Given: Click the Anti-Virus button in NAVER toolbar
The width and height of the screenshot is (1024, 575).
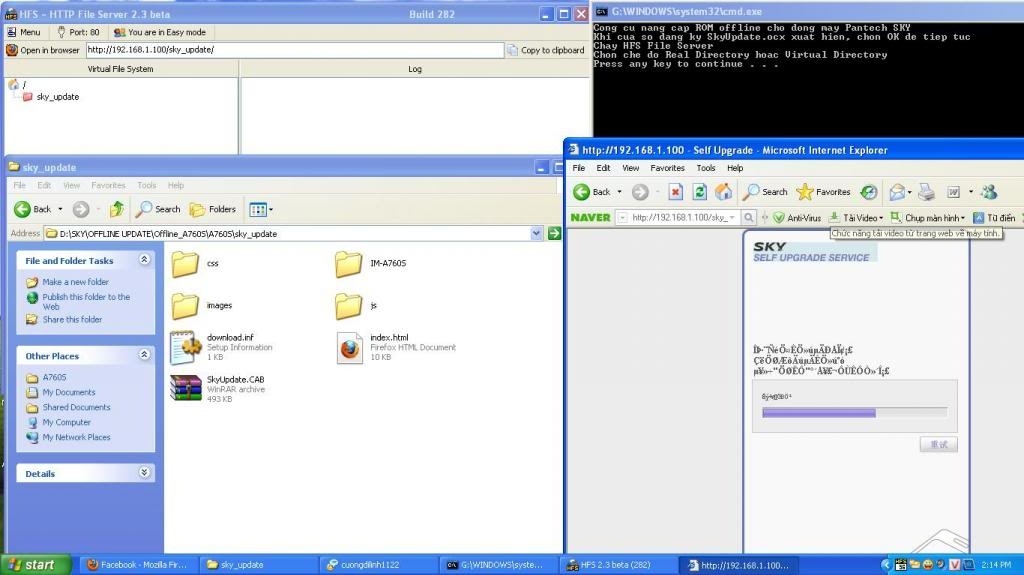Looking at the screenshot, I should [797, 218].
